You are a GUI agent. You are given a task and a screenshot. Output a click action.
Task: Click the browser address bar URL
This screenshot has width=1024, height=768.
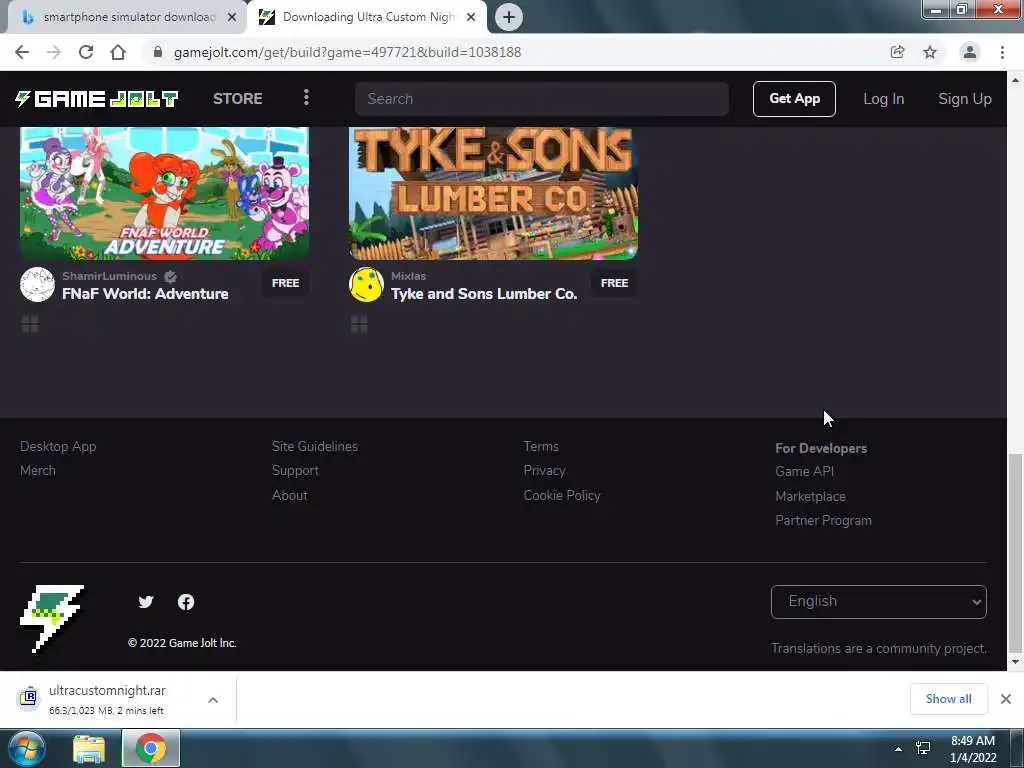[x=347, y=52]
